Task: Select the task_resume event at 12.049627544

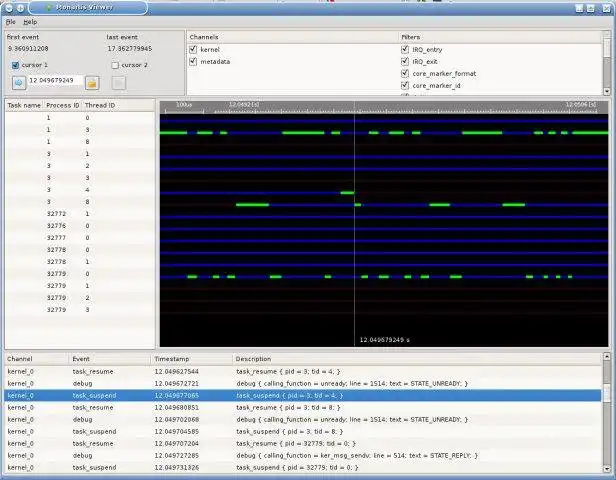Action: coord(303,372)
